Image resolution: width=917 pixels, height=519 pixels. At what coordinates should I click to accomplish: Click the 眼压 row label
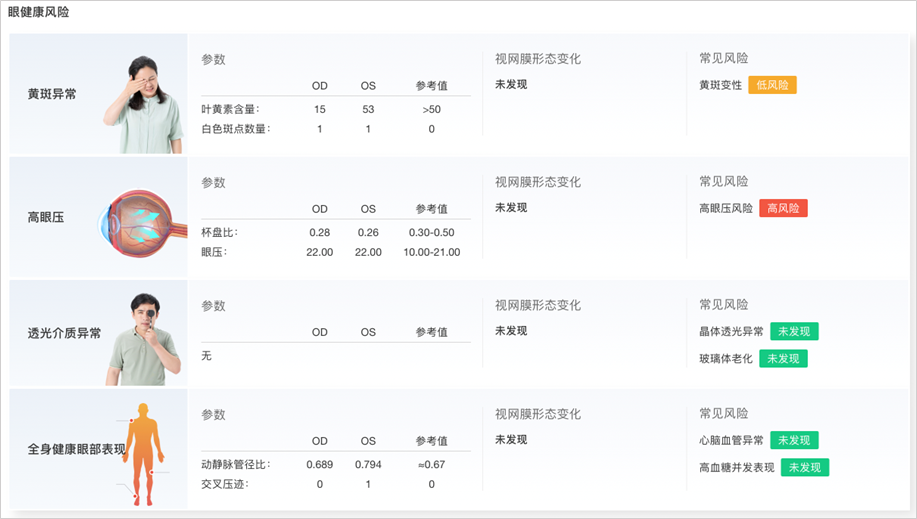214,252
